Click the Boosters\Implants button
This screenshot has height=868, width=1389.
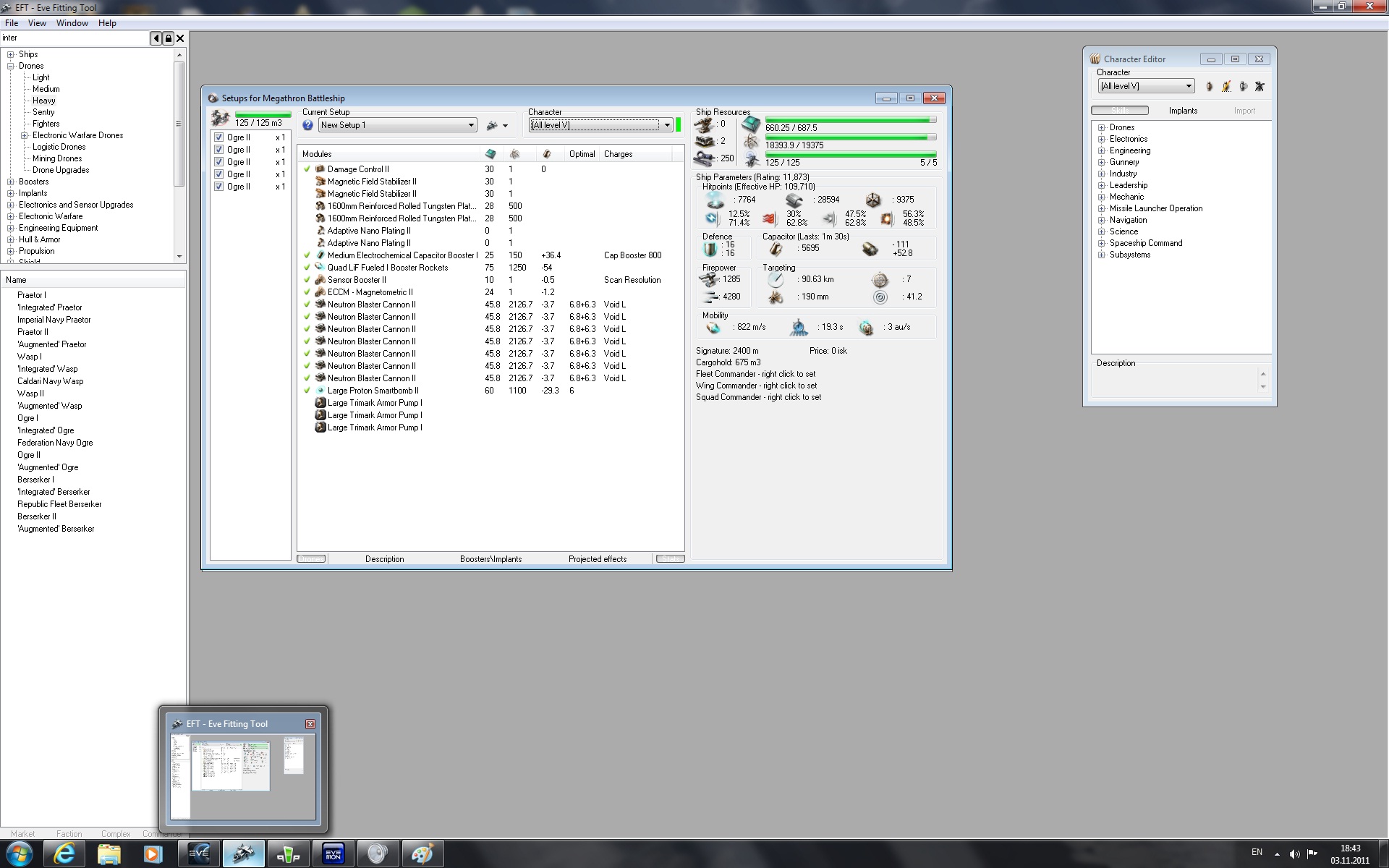[490, 559]
